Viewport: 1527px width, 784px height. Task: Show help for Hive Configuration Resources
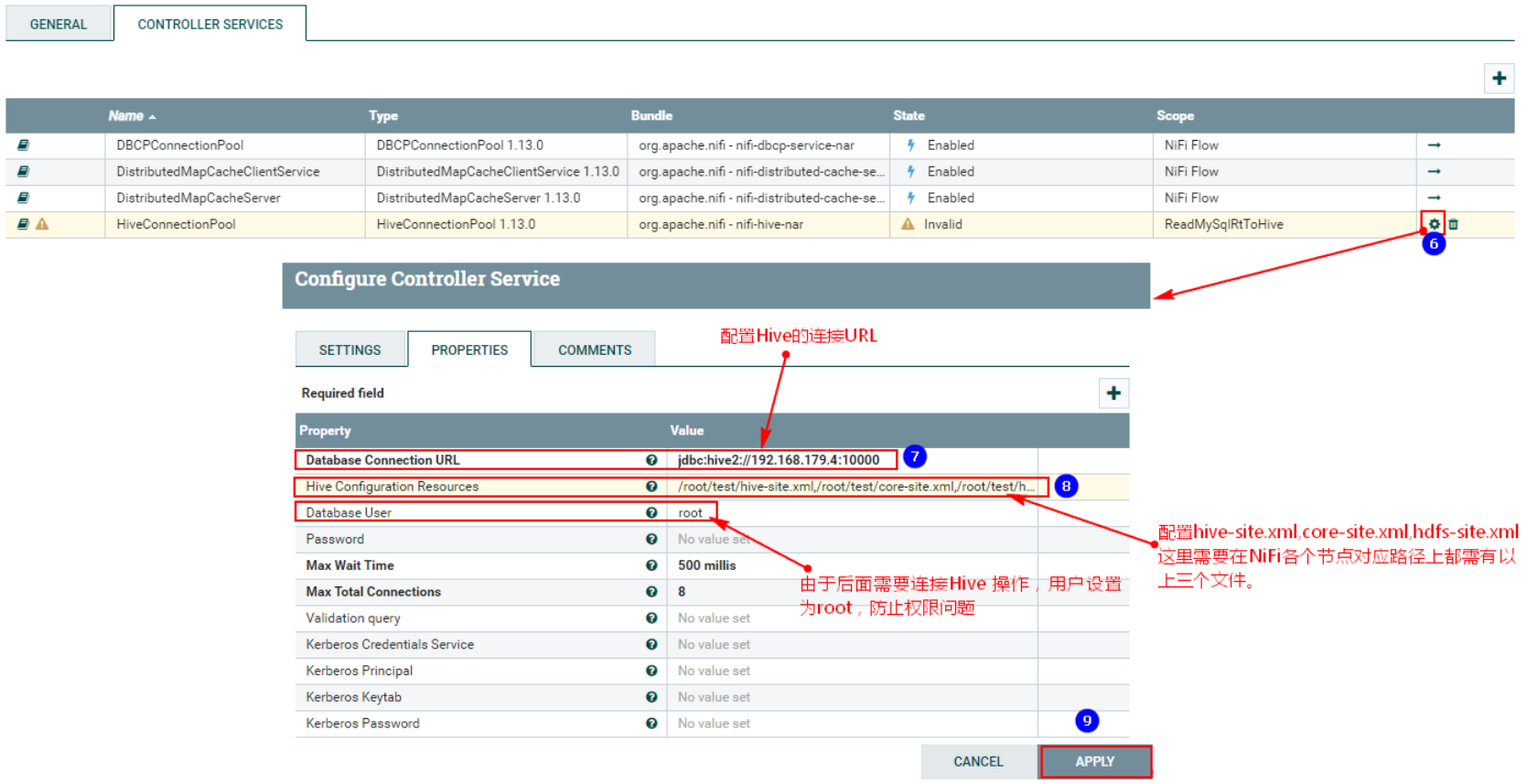(651, 487)
